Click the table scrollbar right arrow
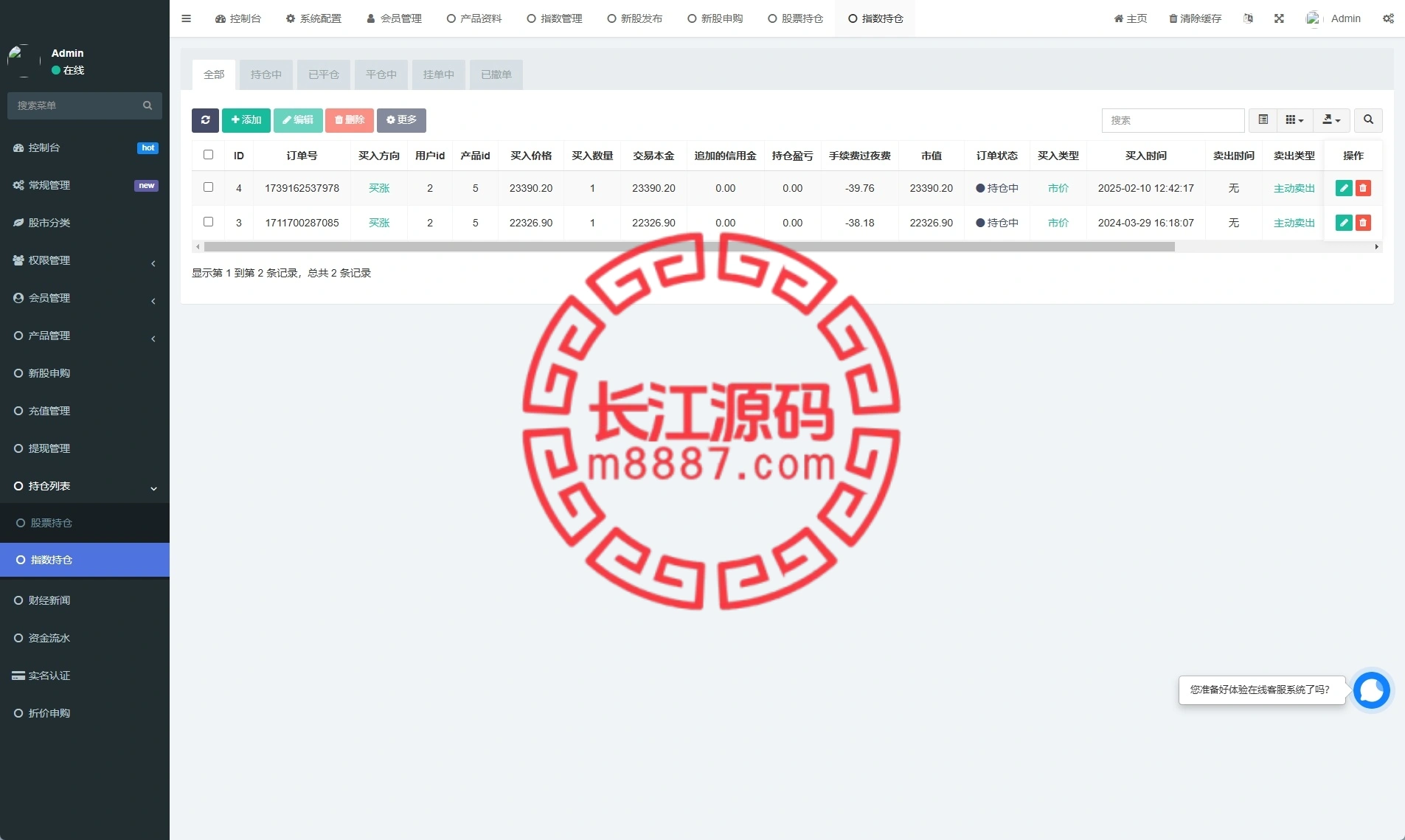1405x840 pixels. pyautogui.click(x=1377, y=247)
